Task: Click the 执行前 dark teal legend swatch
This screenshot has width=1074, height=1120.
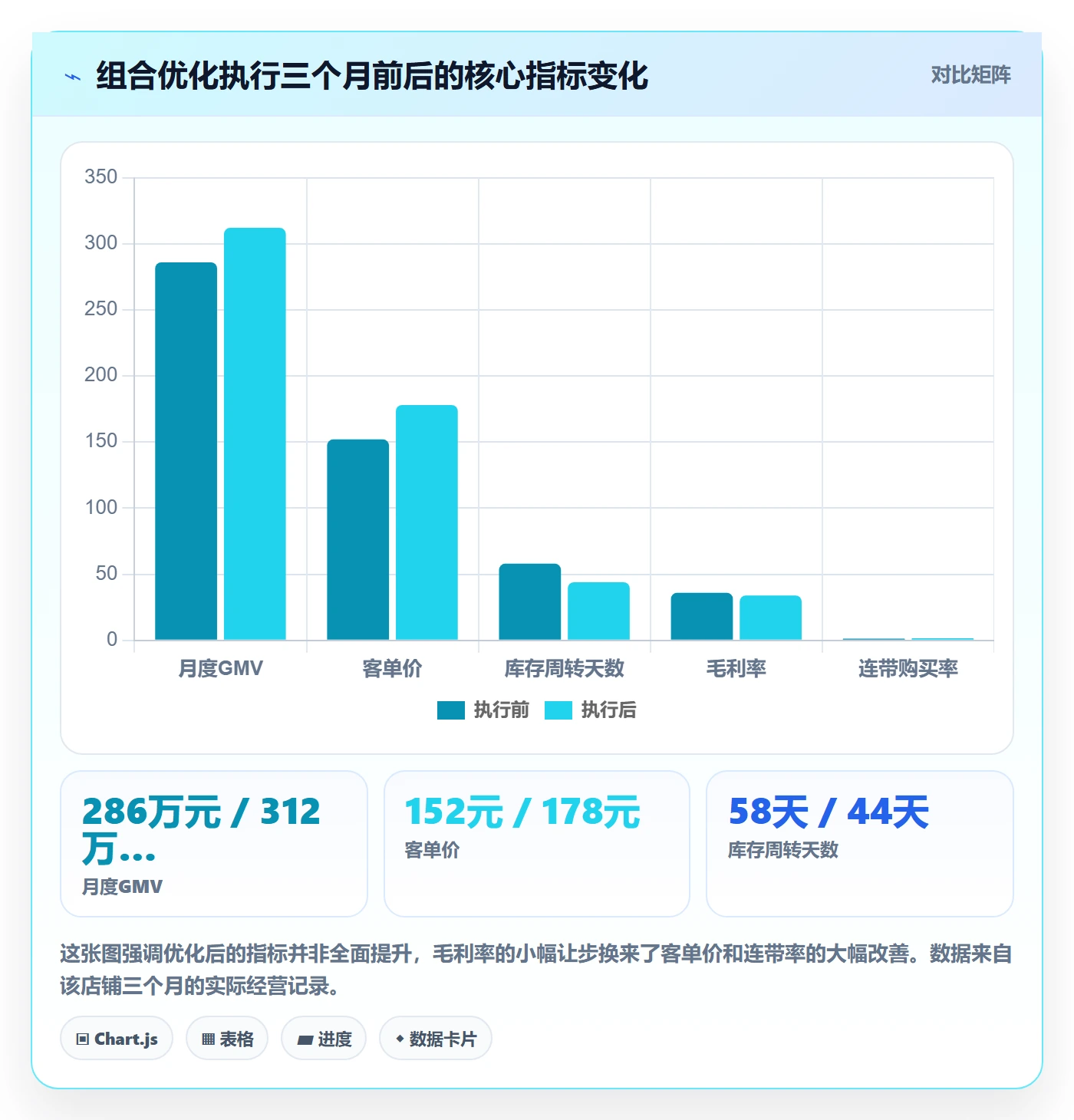Action: tap(451, 710)
